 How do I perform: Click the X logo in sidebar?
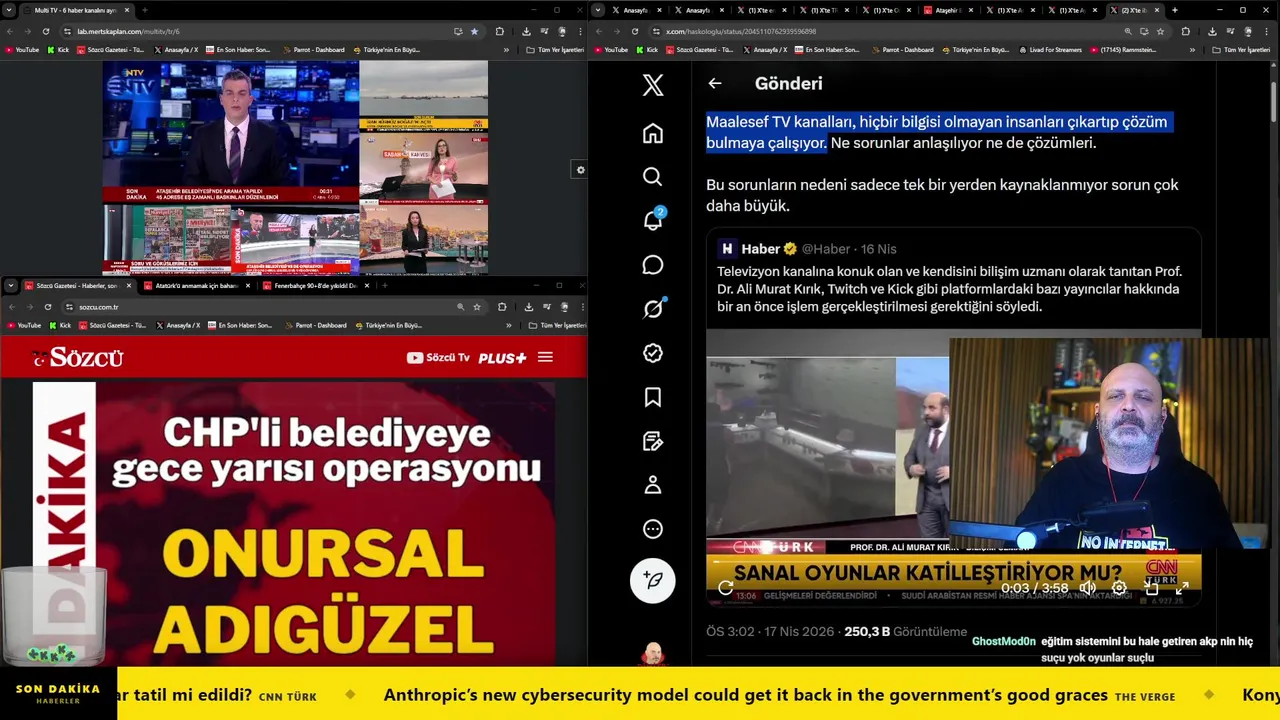pyautogui.click(x=653, y=85)
